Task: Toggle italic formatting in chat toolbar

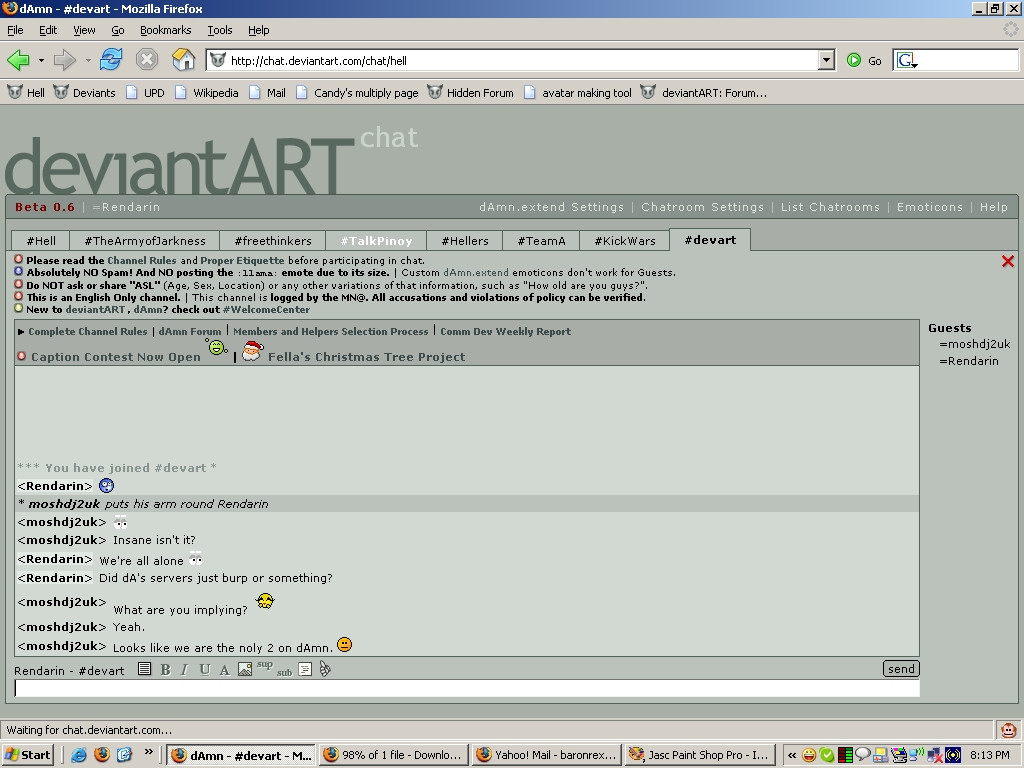Action: 185,669
